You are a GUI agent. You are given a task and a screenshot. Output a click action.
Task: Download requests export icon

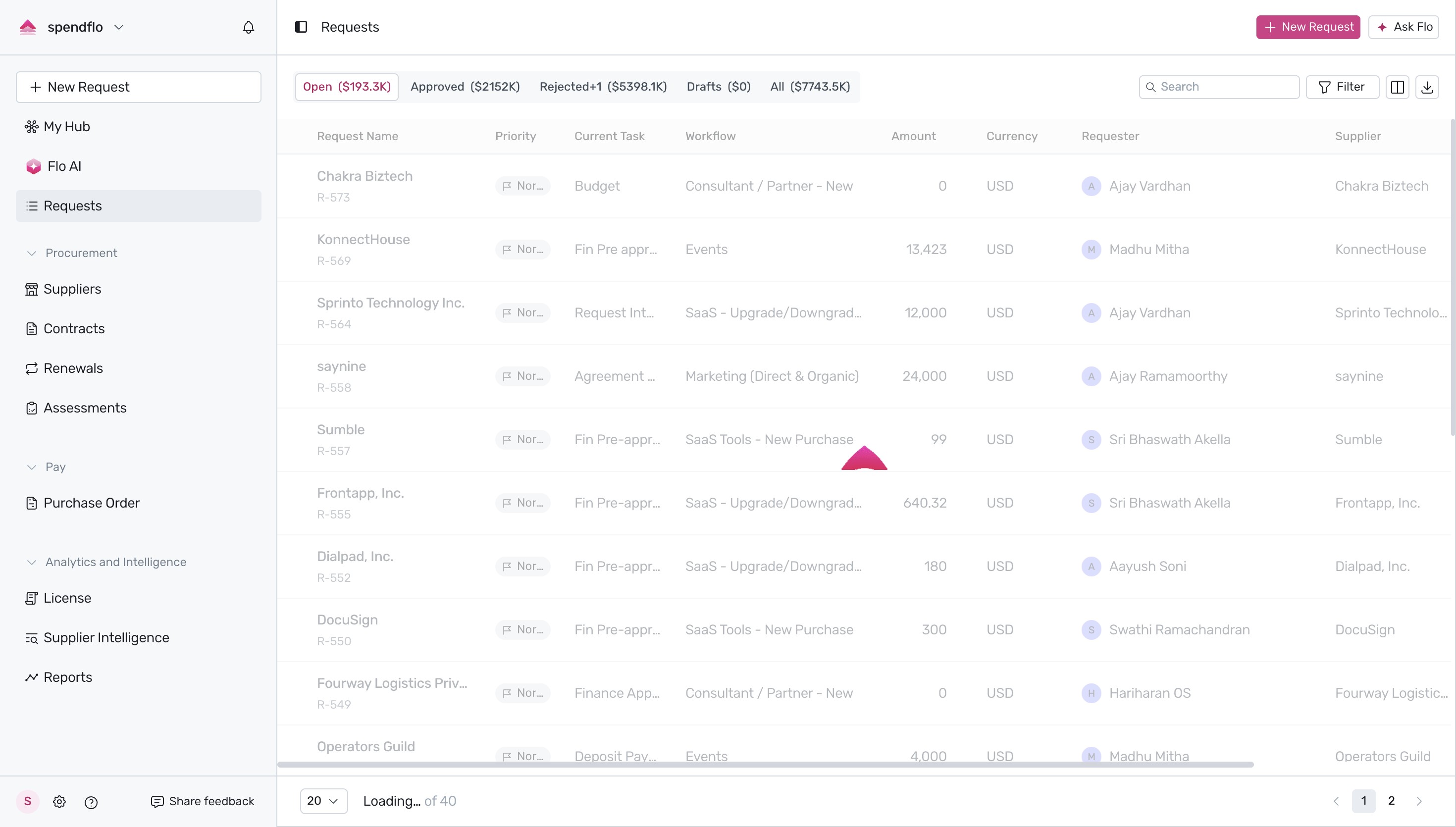pos(1426,87)
